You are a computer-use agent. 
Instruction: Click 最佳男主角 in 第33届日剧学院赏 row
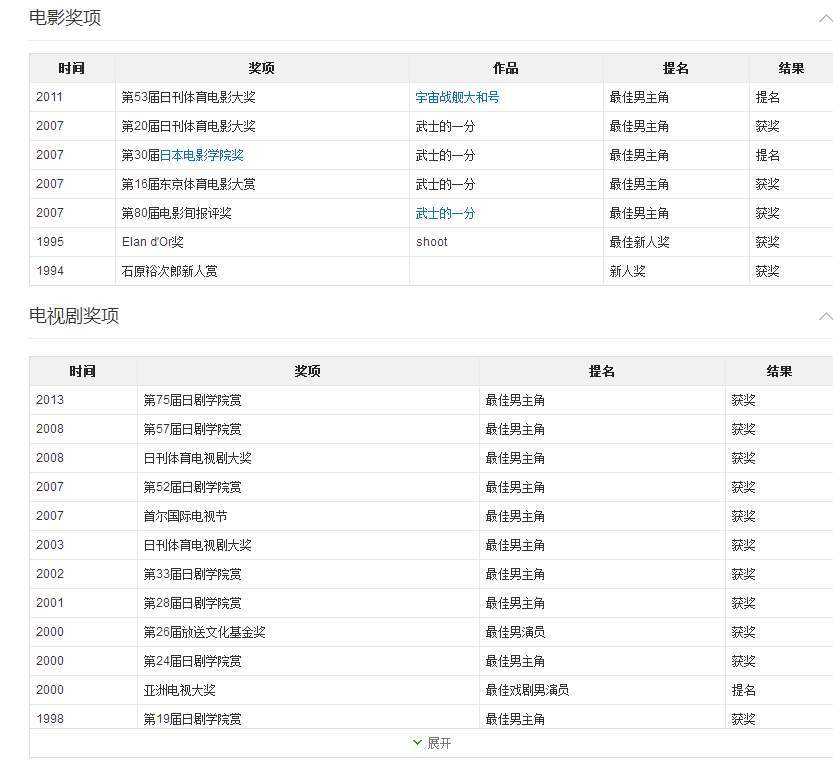point(515,574)
